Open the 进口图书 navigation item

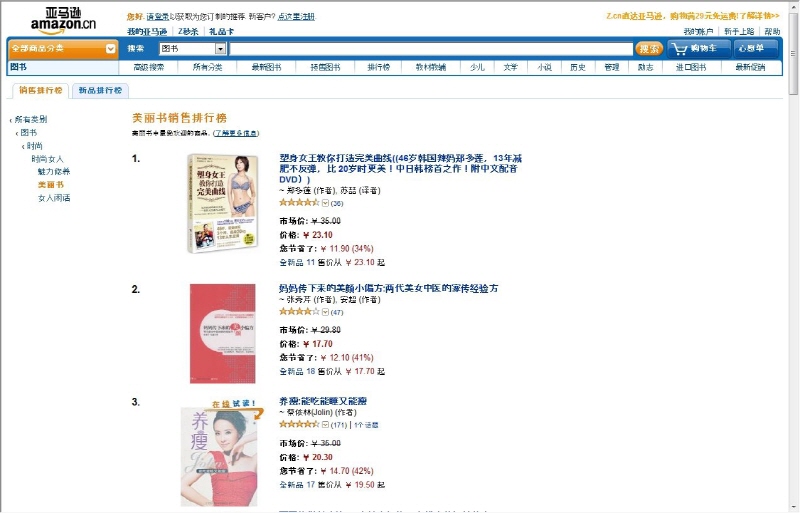click(691, 67)
